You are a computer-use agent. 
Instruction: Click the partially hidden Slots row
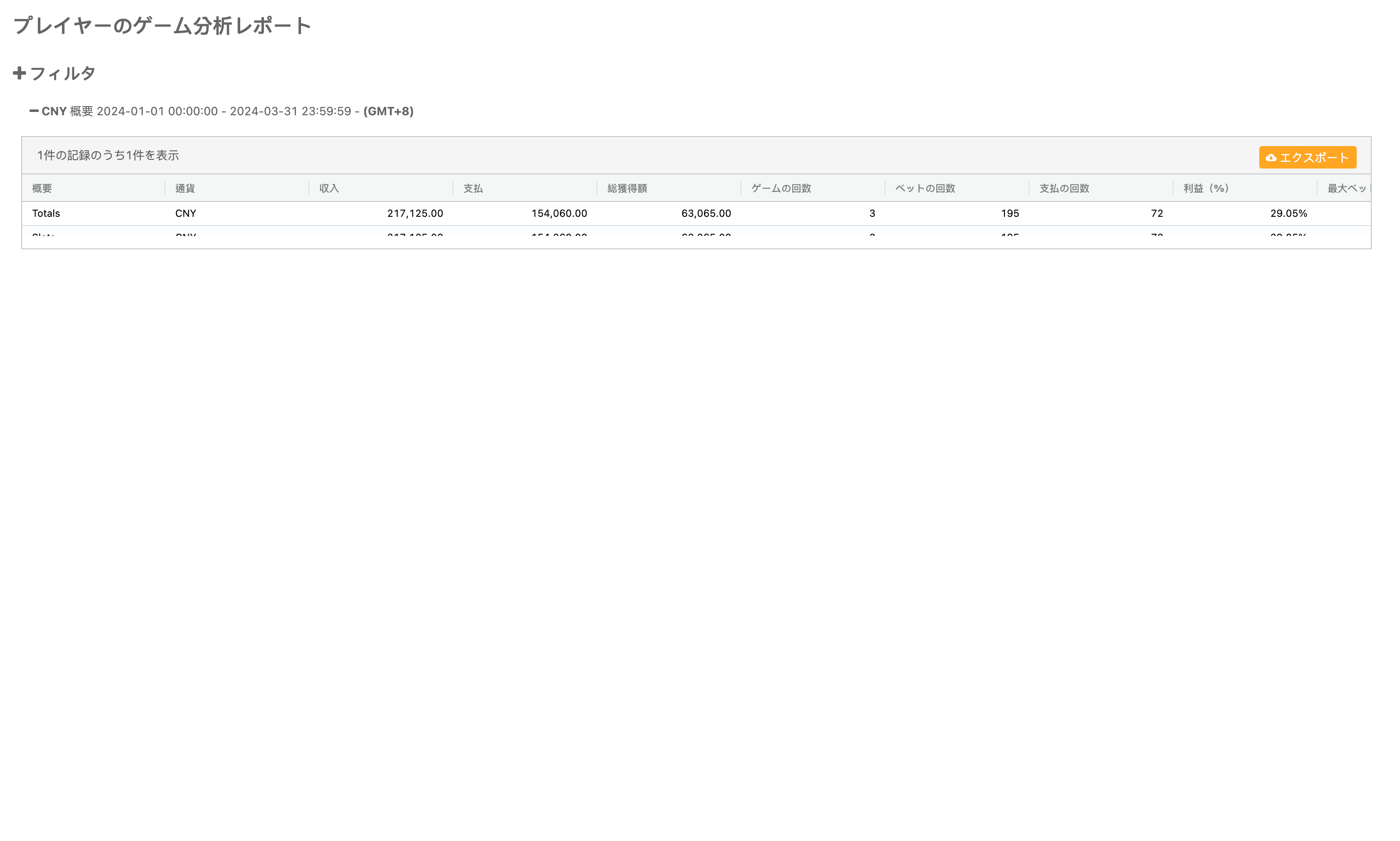click(44, 233)
